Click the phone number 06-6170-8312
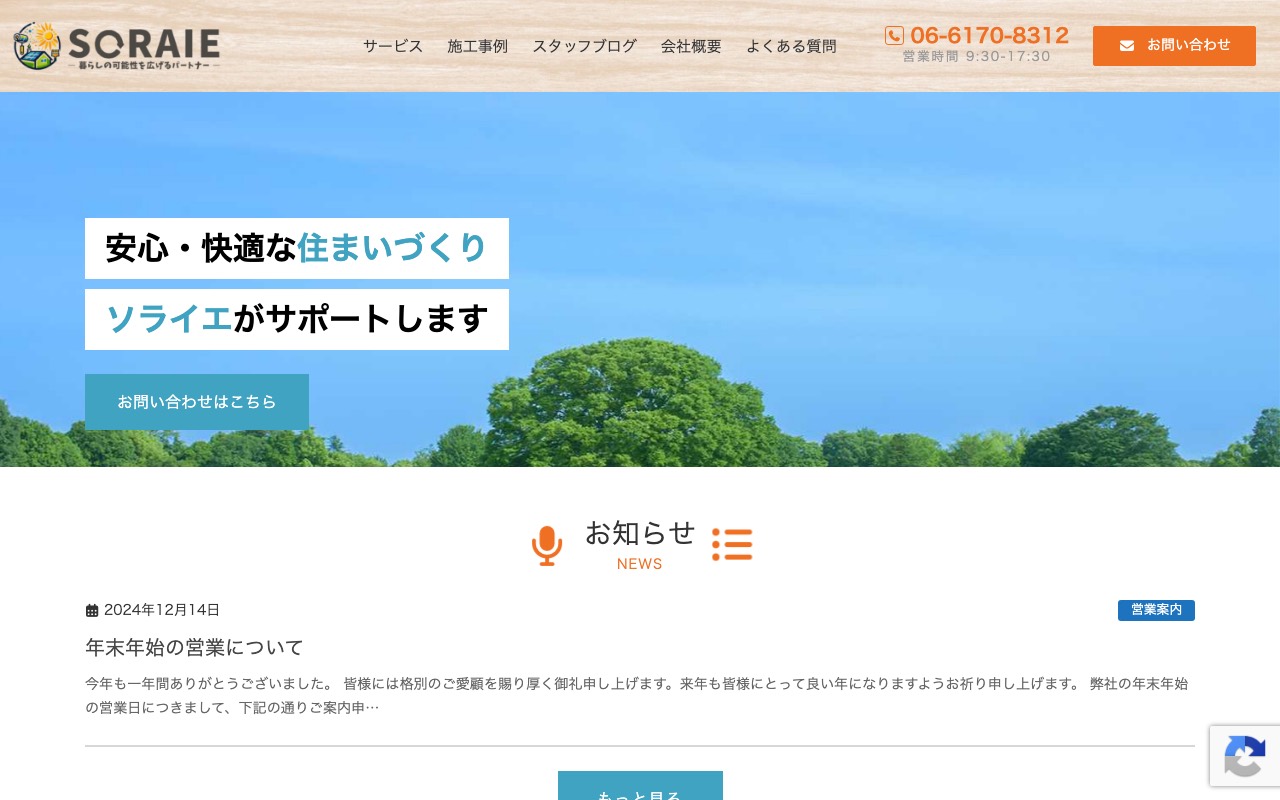This screenshot has width=1280, height=800. (989, 36)
